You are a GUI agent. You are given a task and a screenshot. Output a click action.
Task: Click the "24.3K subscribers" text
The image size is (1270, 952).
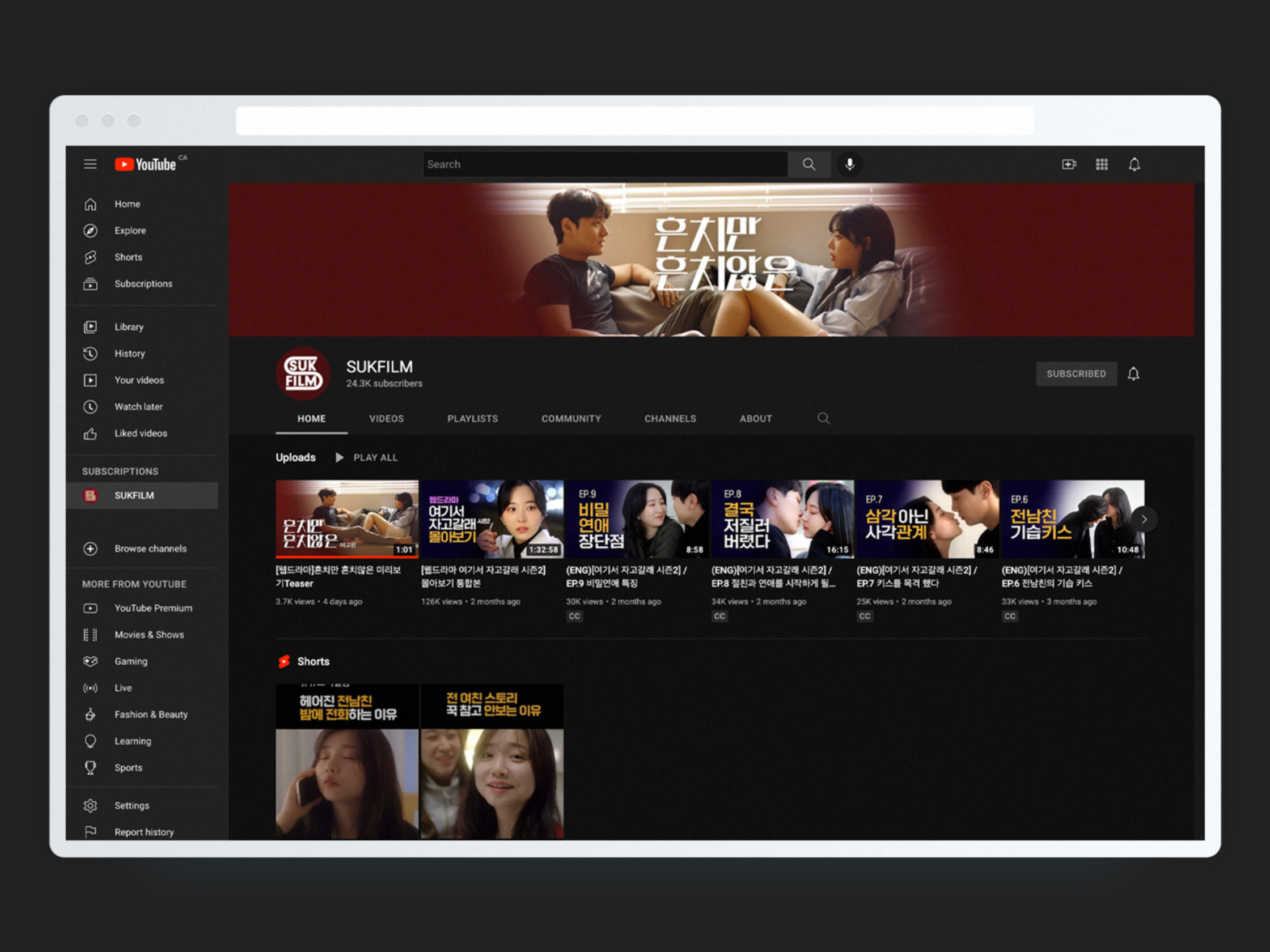click(384, 383)
